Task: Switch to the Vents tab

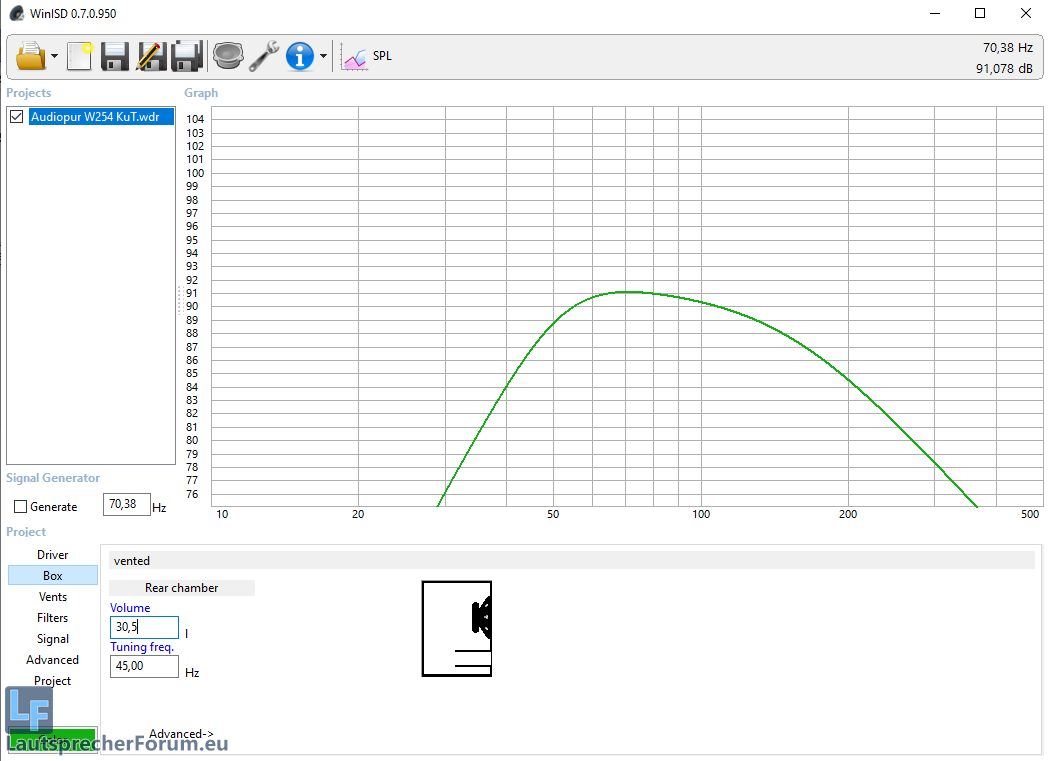Action: point(53,597)
